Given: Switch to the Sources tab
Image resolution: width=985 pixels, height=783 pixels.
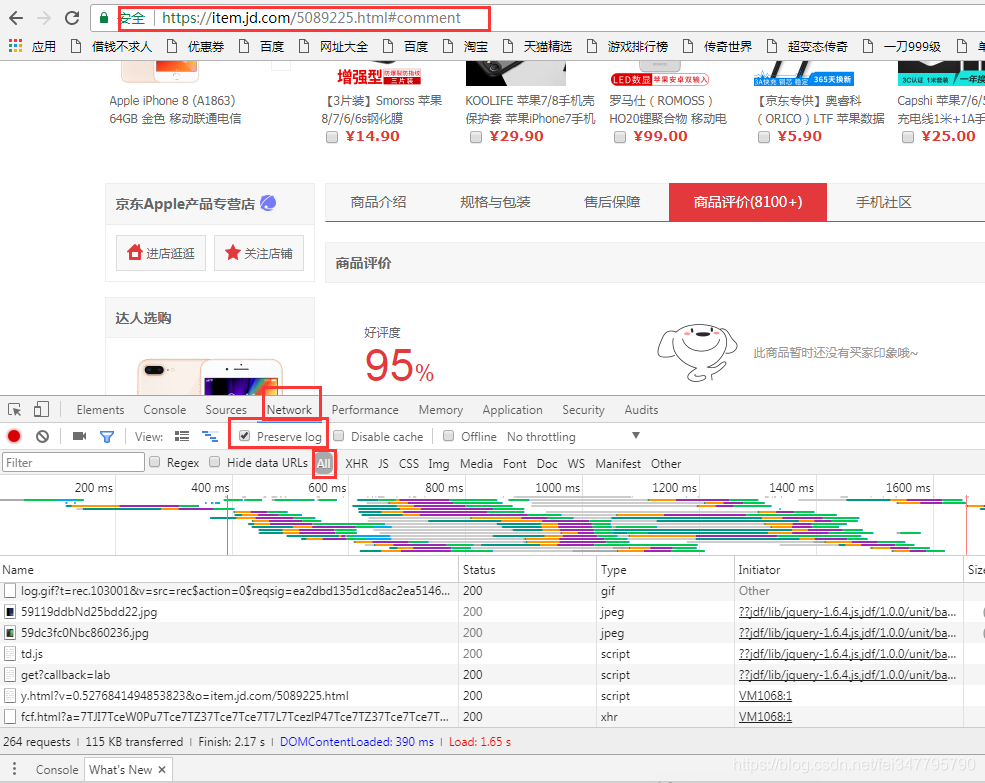Looking at the screenshot, I should point(226,410).
